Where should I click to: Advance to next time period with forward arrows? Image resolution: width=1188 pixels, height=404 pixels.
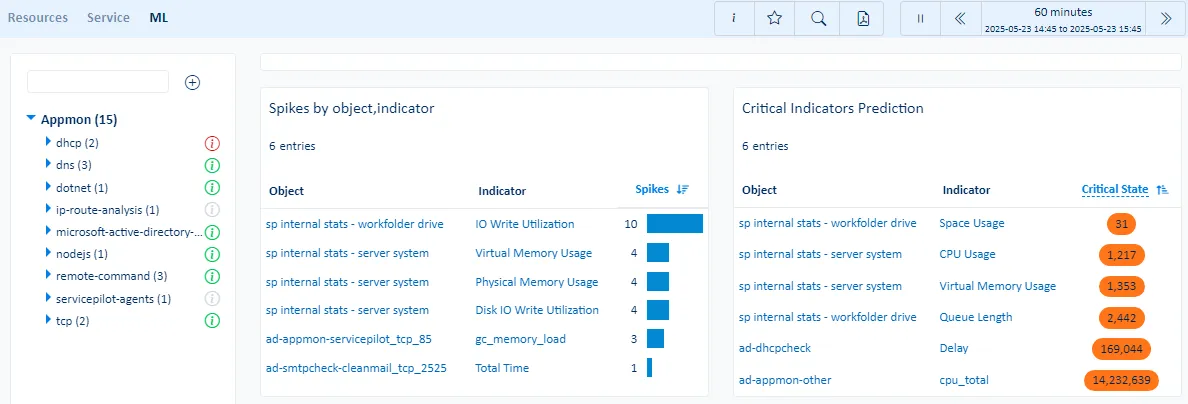pos(1165,19)
